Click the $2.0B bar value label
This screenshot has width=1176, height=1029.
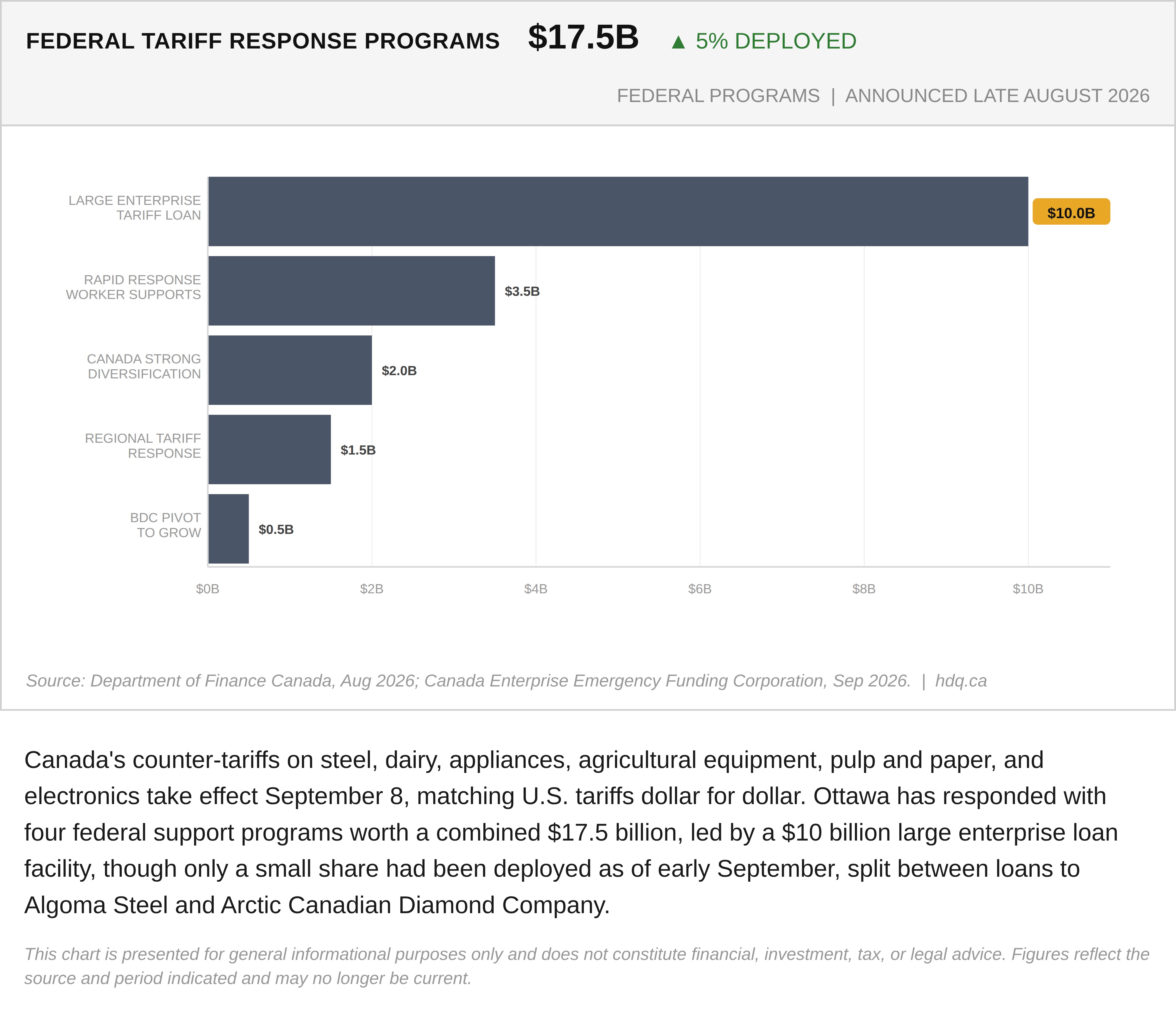[399, 371]
